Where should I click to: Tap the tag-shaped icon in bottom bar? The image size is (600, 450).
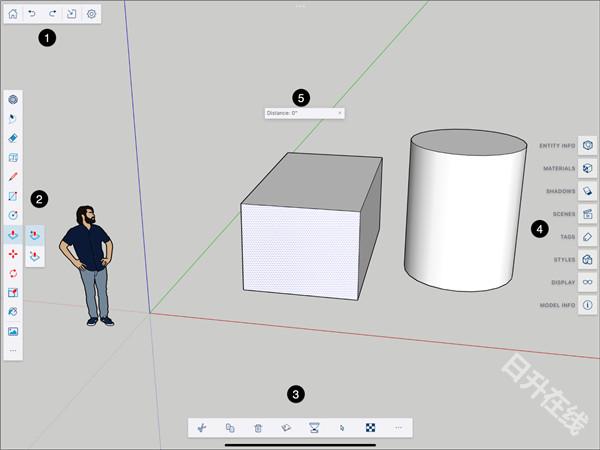286,428
